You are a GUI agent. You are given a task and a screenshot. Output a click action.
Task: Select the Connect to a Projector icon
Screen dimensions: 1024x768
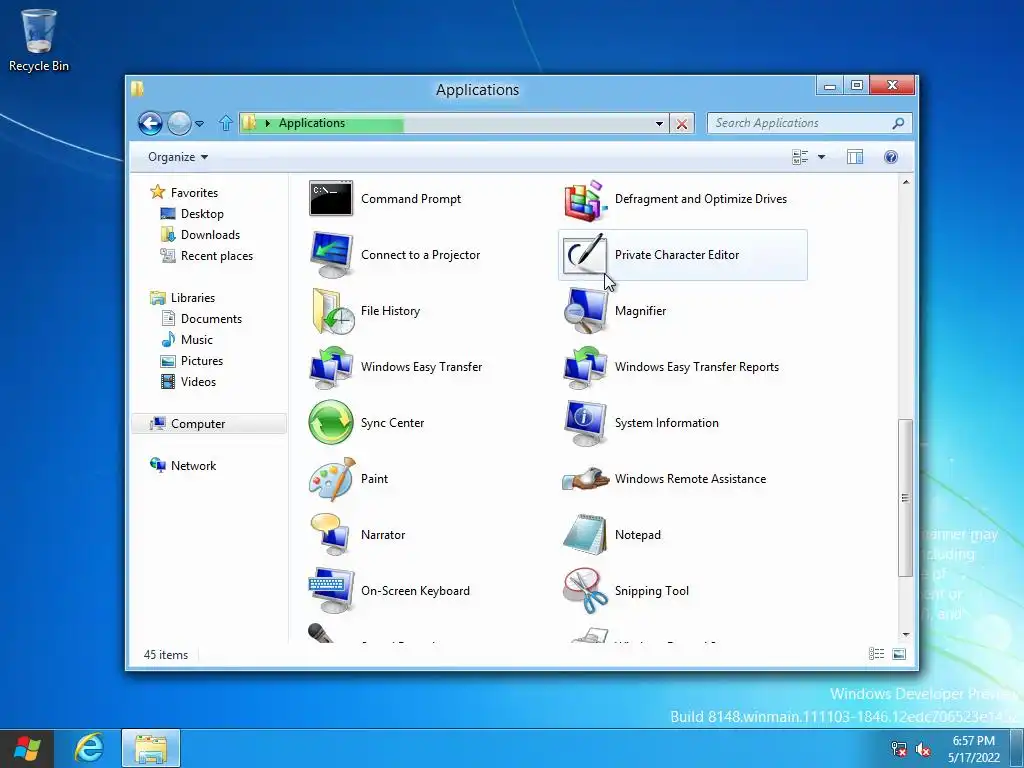coord(330,255)
